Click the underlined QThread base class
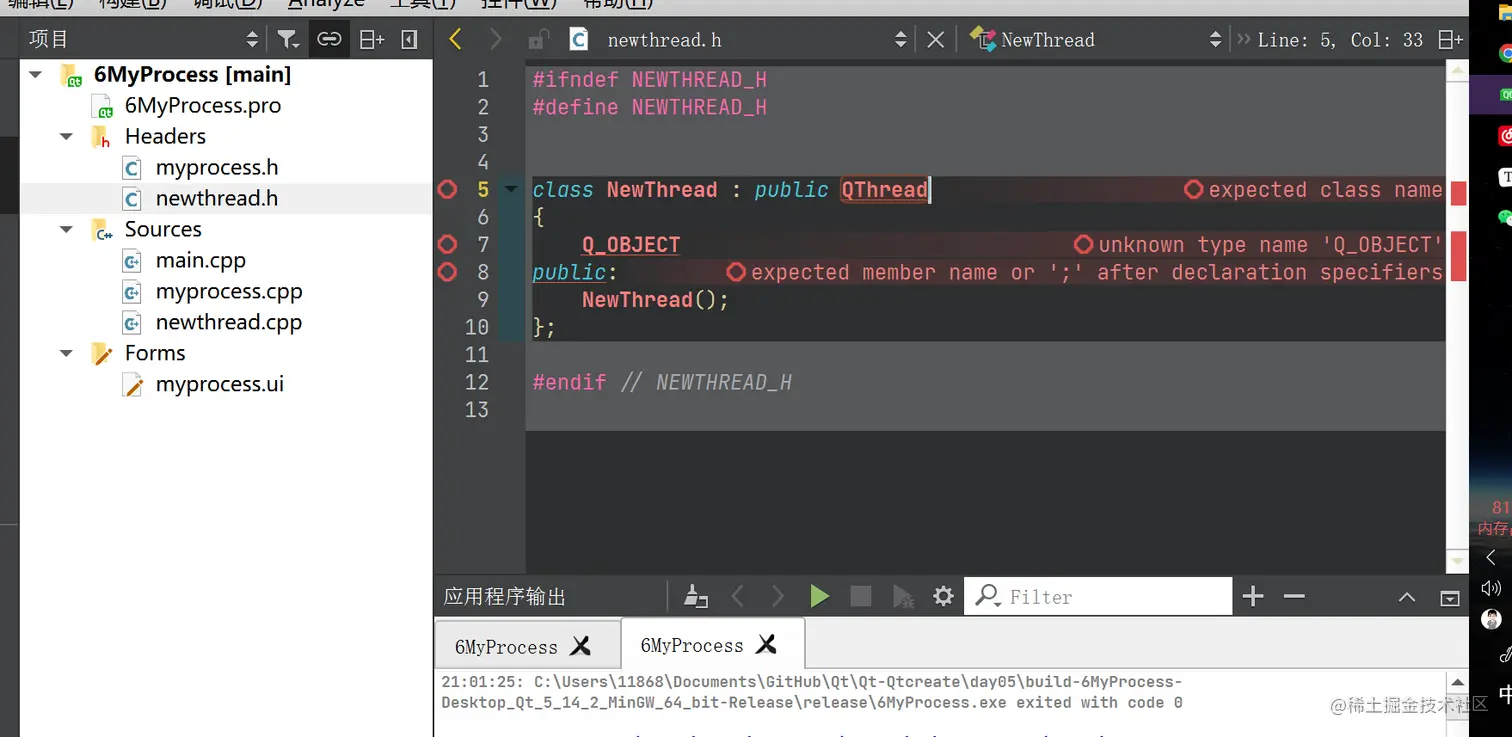Image resolution: width=1512 pixels, height=737 pixels. click(x=885, y=190)
